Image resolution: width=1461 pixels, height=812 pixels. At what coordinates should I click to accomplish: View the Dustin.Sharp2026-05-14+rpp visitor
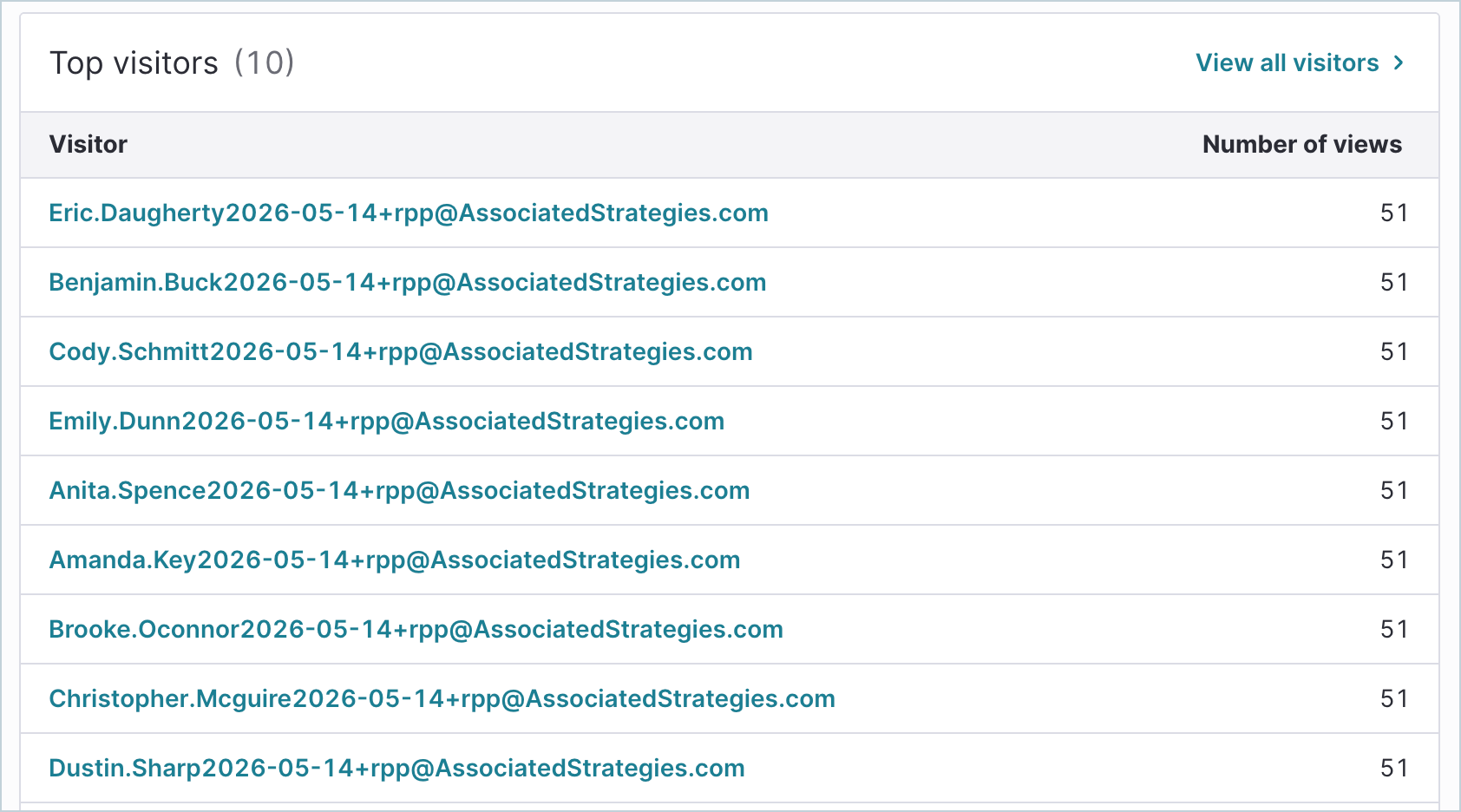[x=397, y=769]
